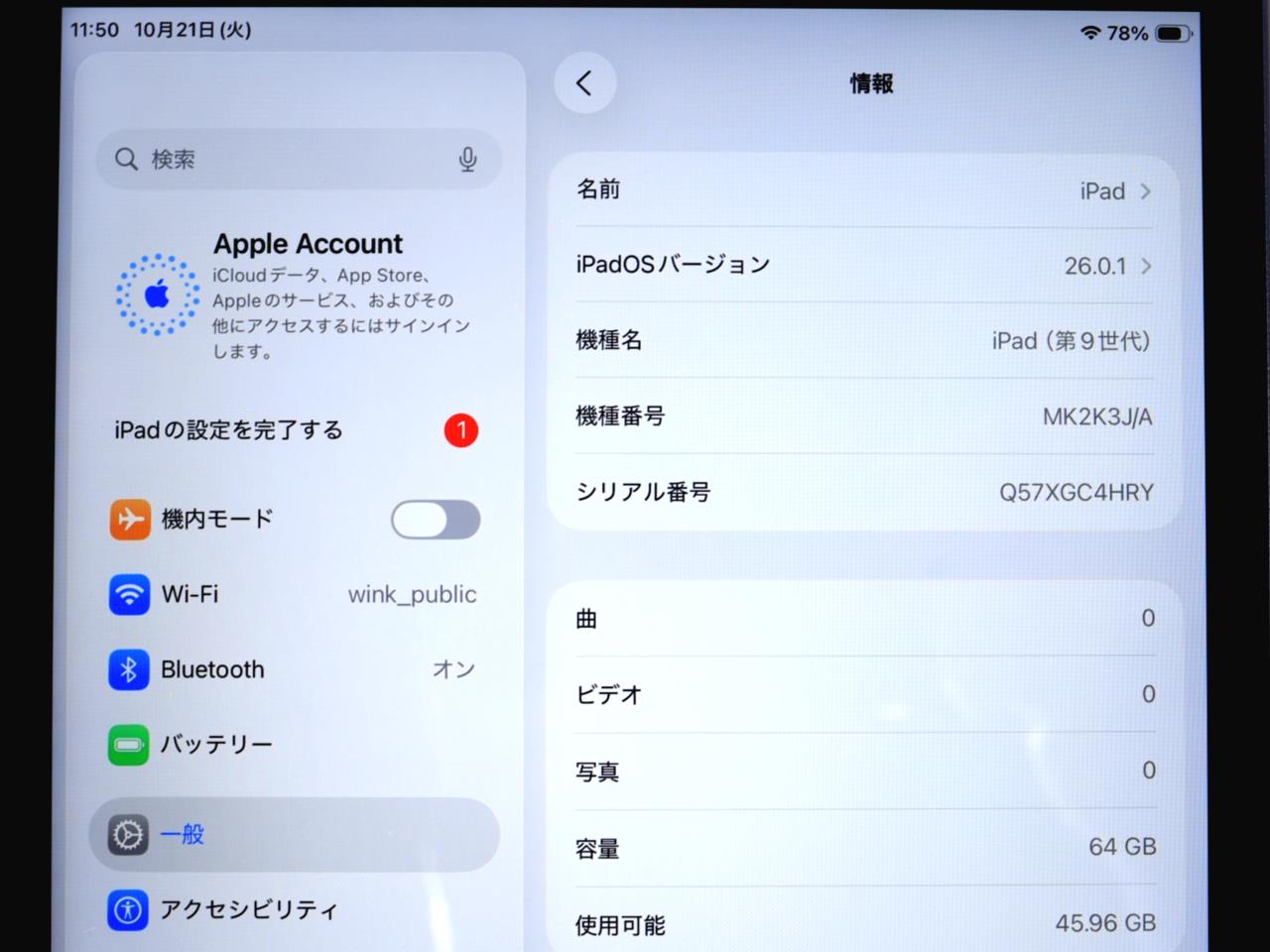Tap iPadの設定を完了する link

[x=229, y=430]
